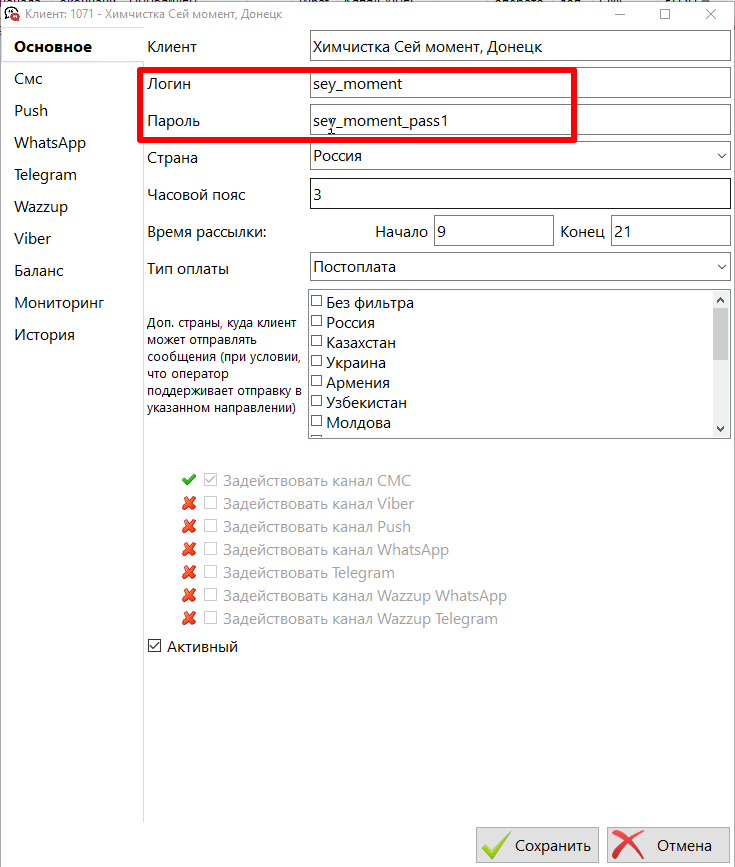Image resolution: width=735 pixels, height=867 pixels.
Task: Tick the Армения country checkbox
Action: pos(317,382)
